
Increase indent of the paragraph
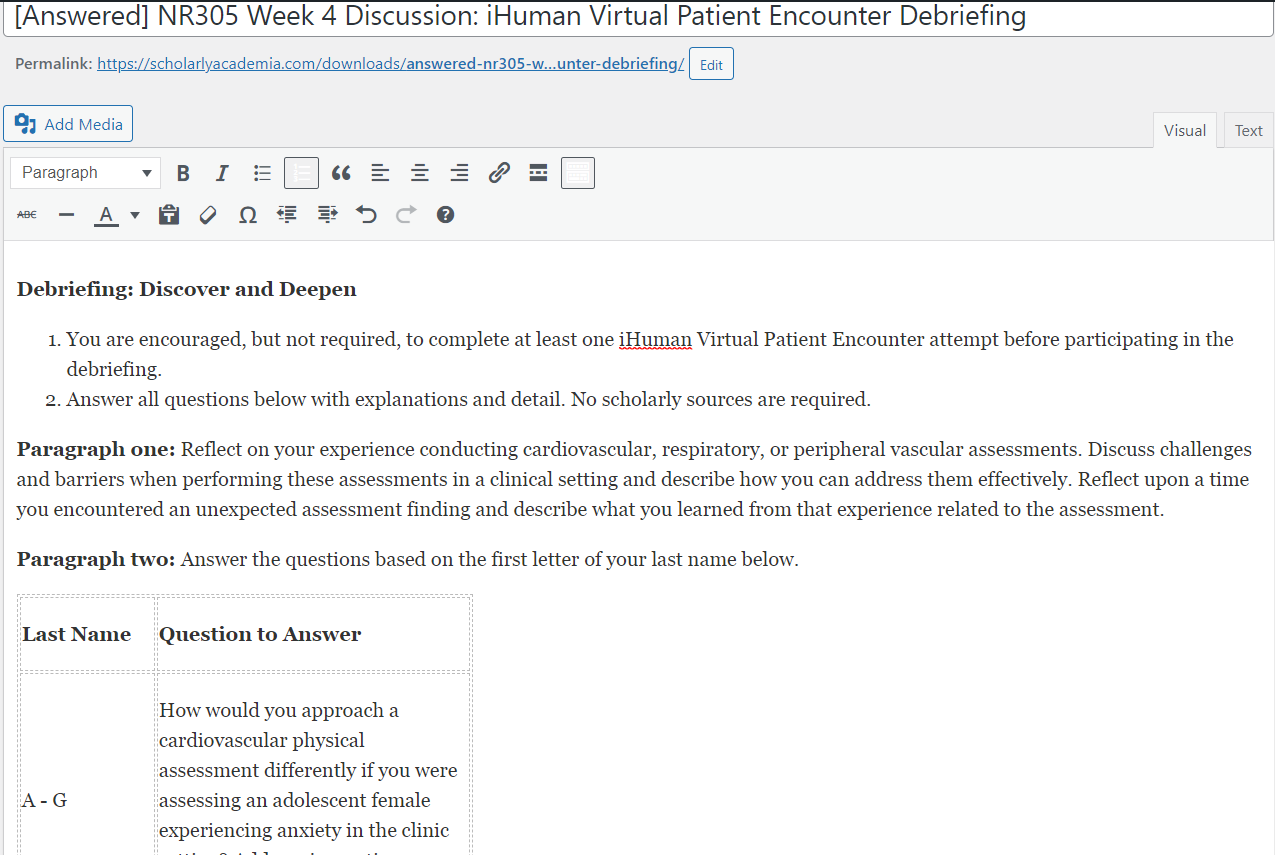(327, 215)
